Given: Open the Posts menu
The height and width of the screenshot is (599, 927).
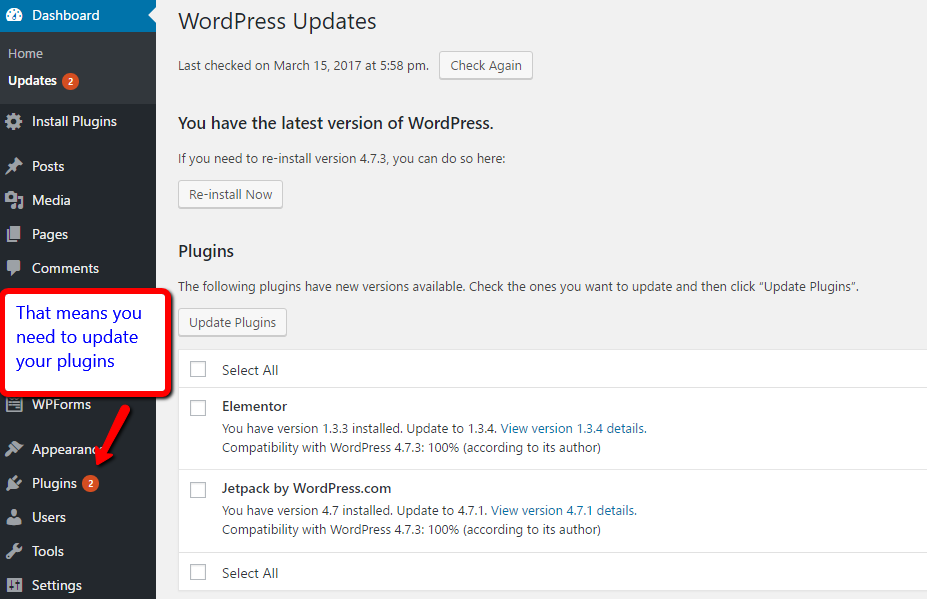Looking at the screenshot, I should tap(78, 166).
